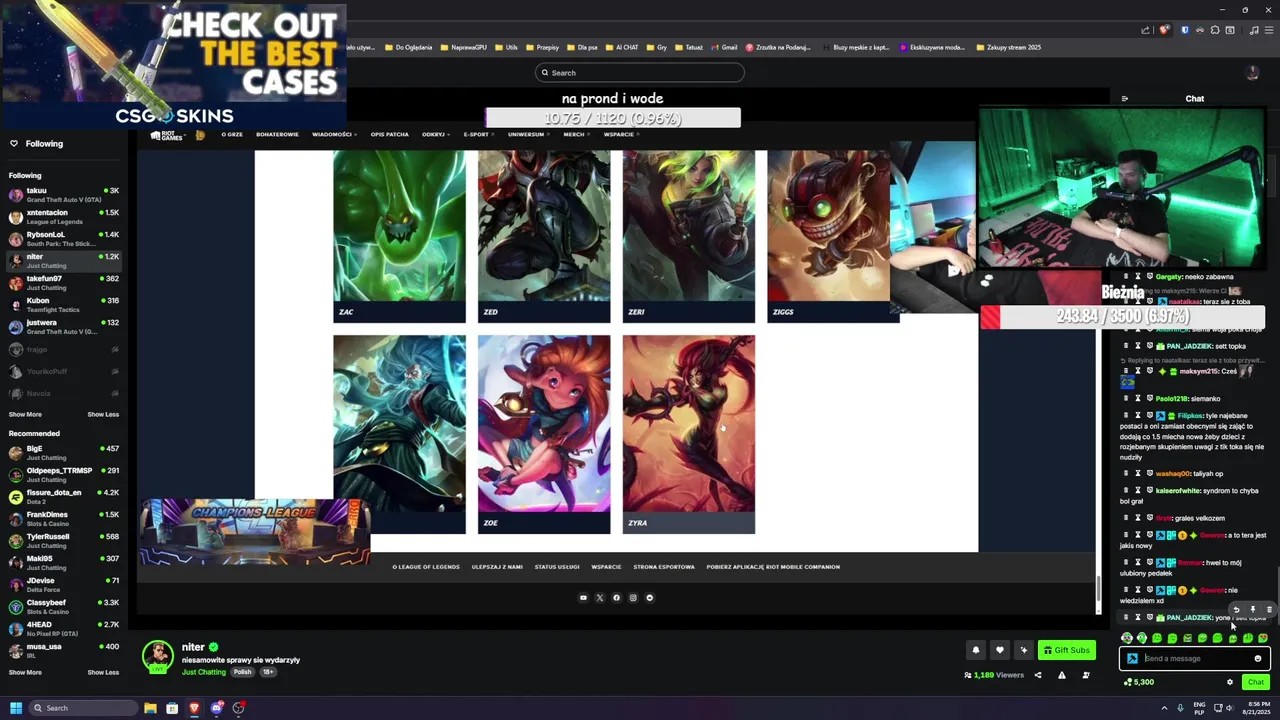
Task: Open FrankDimes recommended channel
Action: tap(64, 518)
